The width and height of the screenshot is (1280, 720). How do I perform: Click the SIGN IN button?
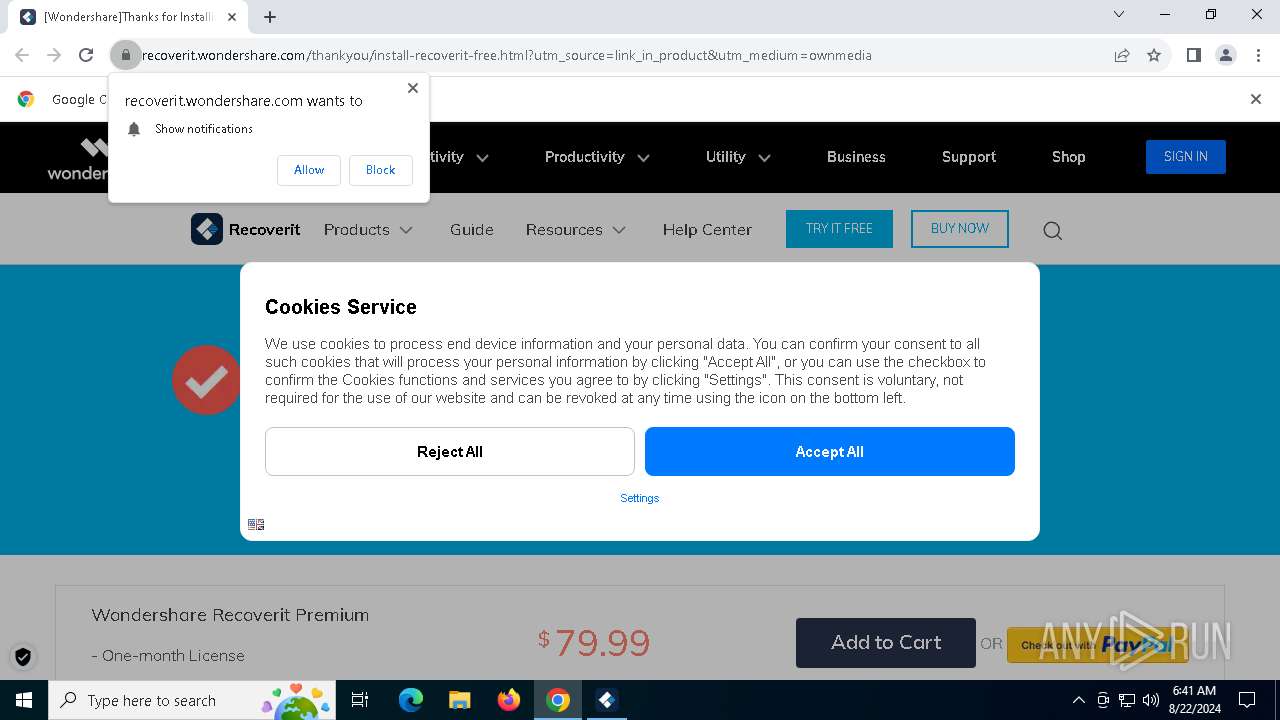click(1185, 157)
